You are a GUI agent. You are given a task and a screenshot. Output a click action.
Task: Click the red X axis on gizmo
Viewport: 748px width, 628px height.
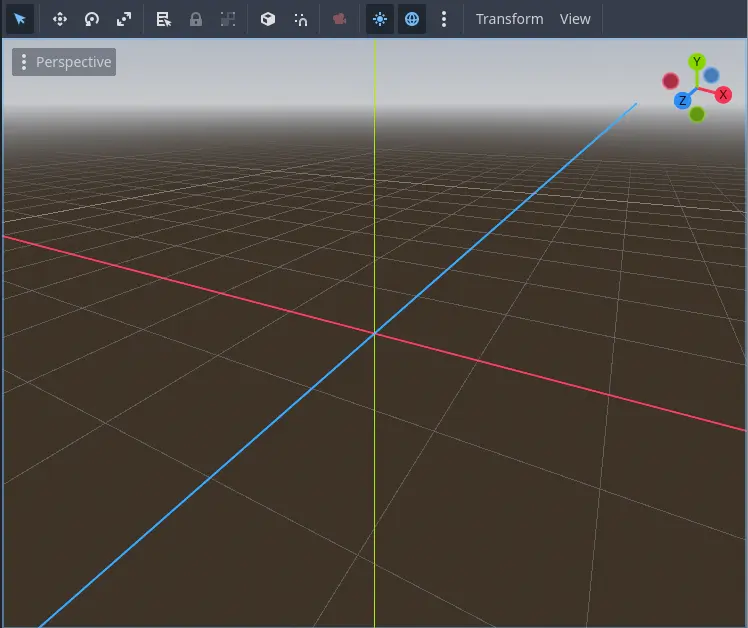click(x=724, y=94)
